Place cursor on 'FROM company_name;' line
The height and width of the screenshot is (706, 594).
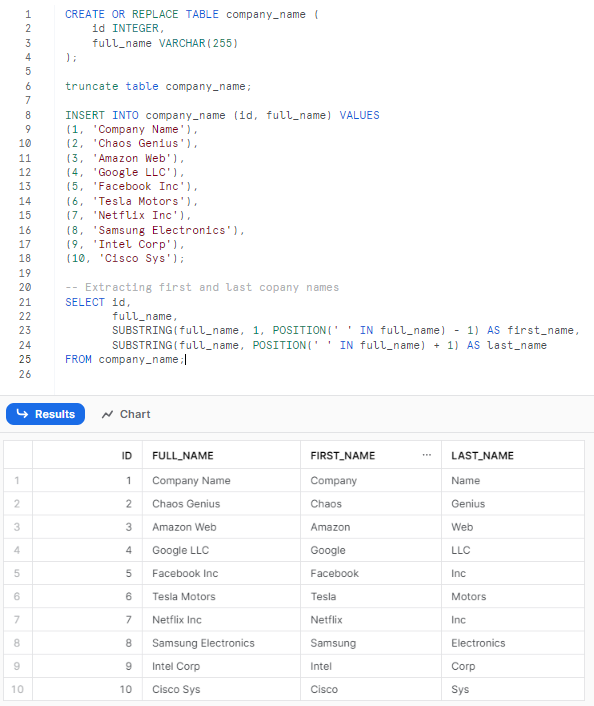[125, 359]
